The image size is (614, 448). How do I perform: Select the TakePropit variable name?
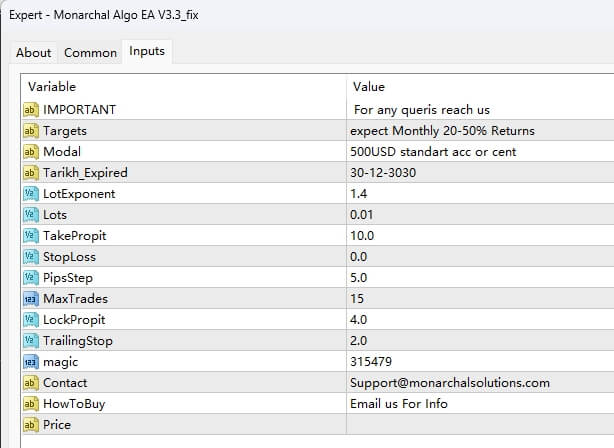click(74, 236)
